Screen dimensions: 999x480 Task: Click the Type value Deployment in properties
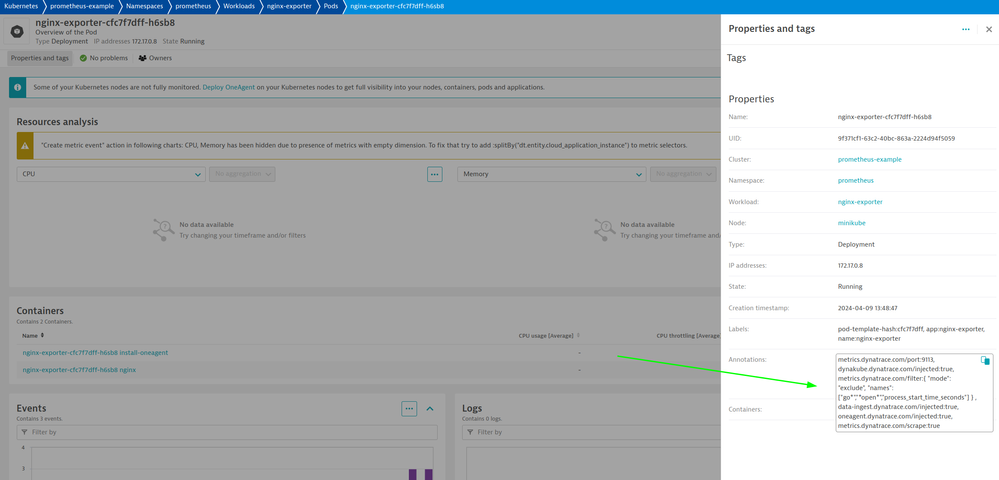pos(856,244)
